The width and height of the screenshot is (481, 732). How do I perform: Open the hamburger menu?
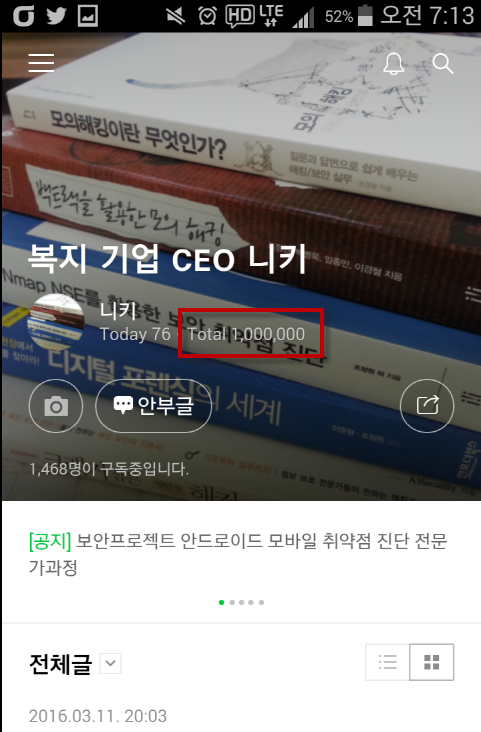click(x=41, y=63)
